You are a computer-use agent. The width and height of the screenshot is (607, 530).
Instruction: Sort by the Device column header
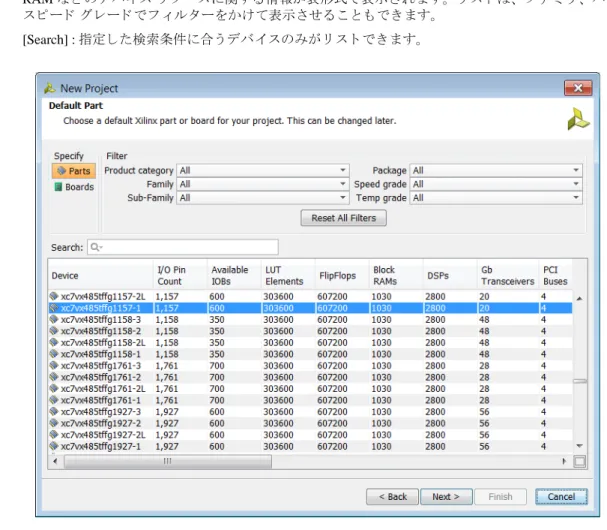101,275
